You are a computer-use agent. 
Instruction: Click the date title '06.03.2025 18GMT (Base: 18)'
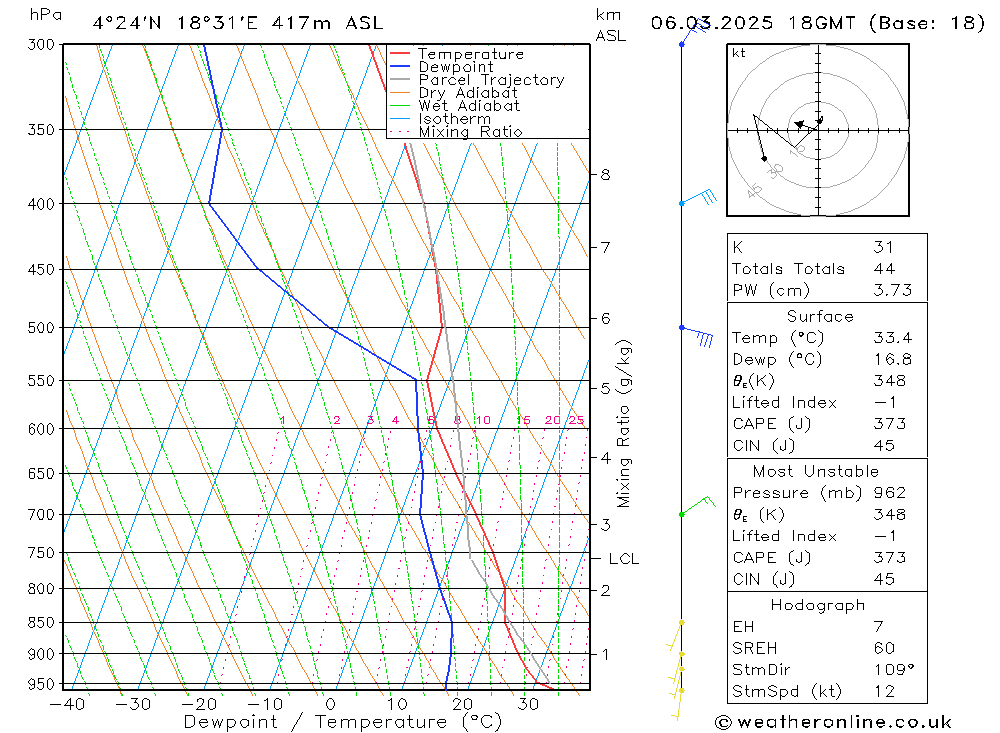click(818, 23)
